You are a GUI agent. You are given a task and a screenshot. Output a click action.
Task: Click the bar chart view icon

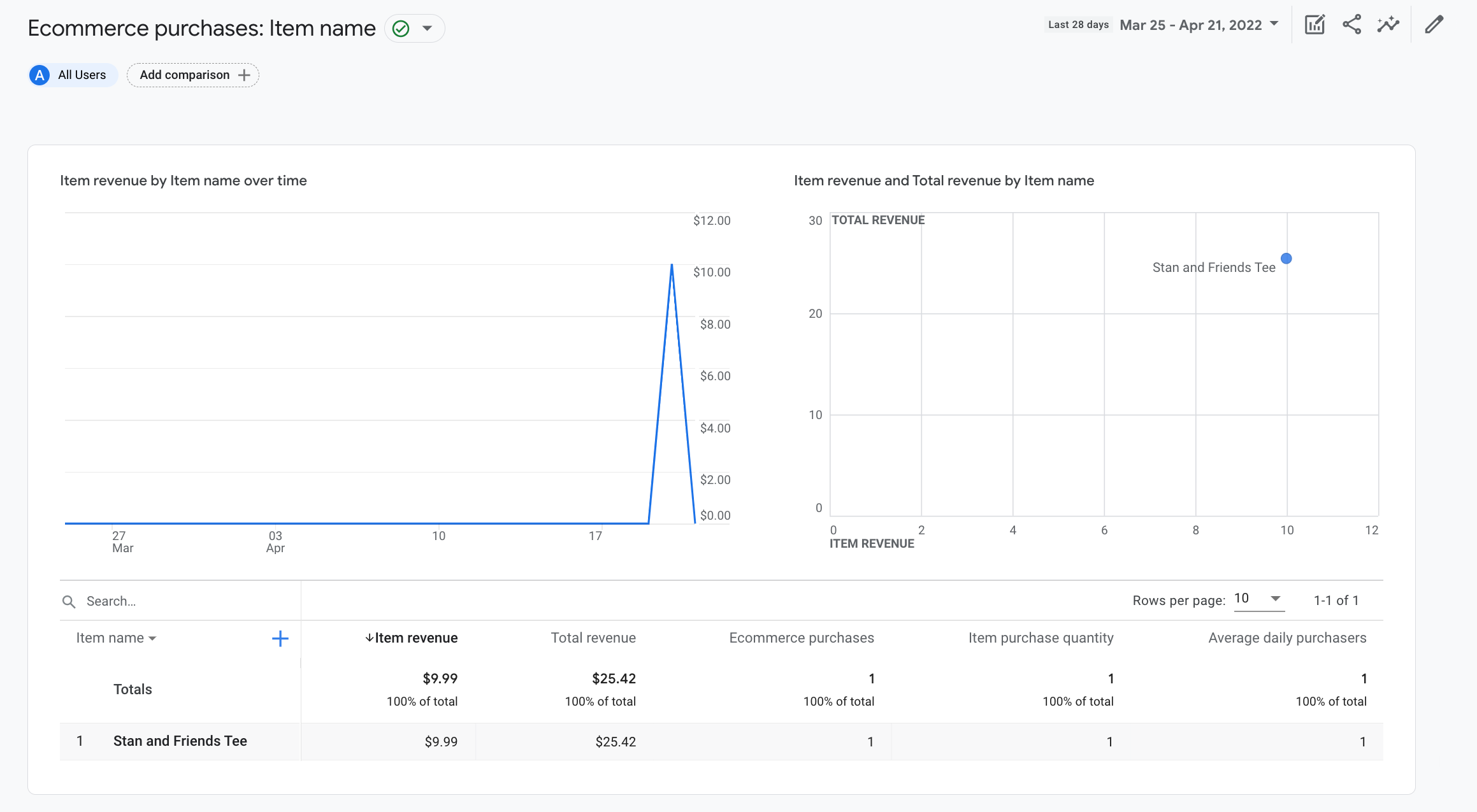point(1314,25)
